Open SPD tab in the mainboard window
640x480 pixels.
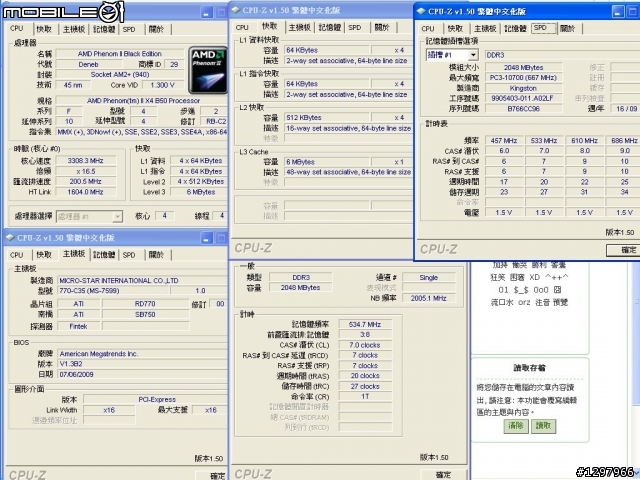point(129,255)
